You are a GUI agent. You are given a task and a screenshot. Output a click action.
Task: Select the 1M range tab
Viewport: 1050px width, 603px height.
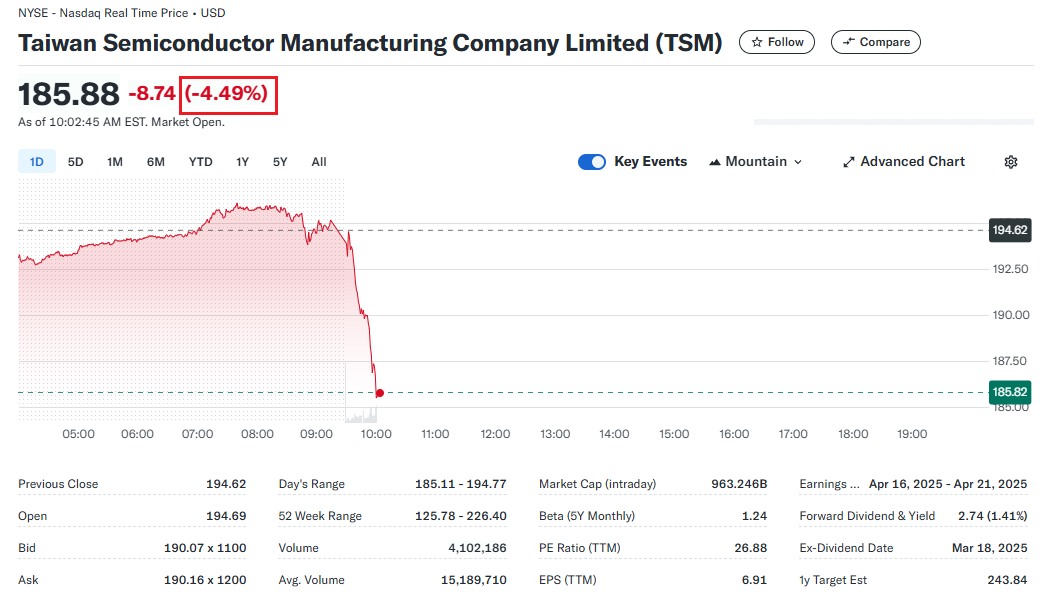pyautogui.click(x=115, y=162)
